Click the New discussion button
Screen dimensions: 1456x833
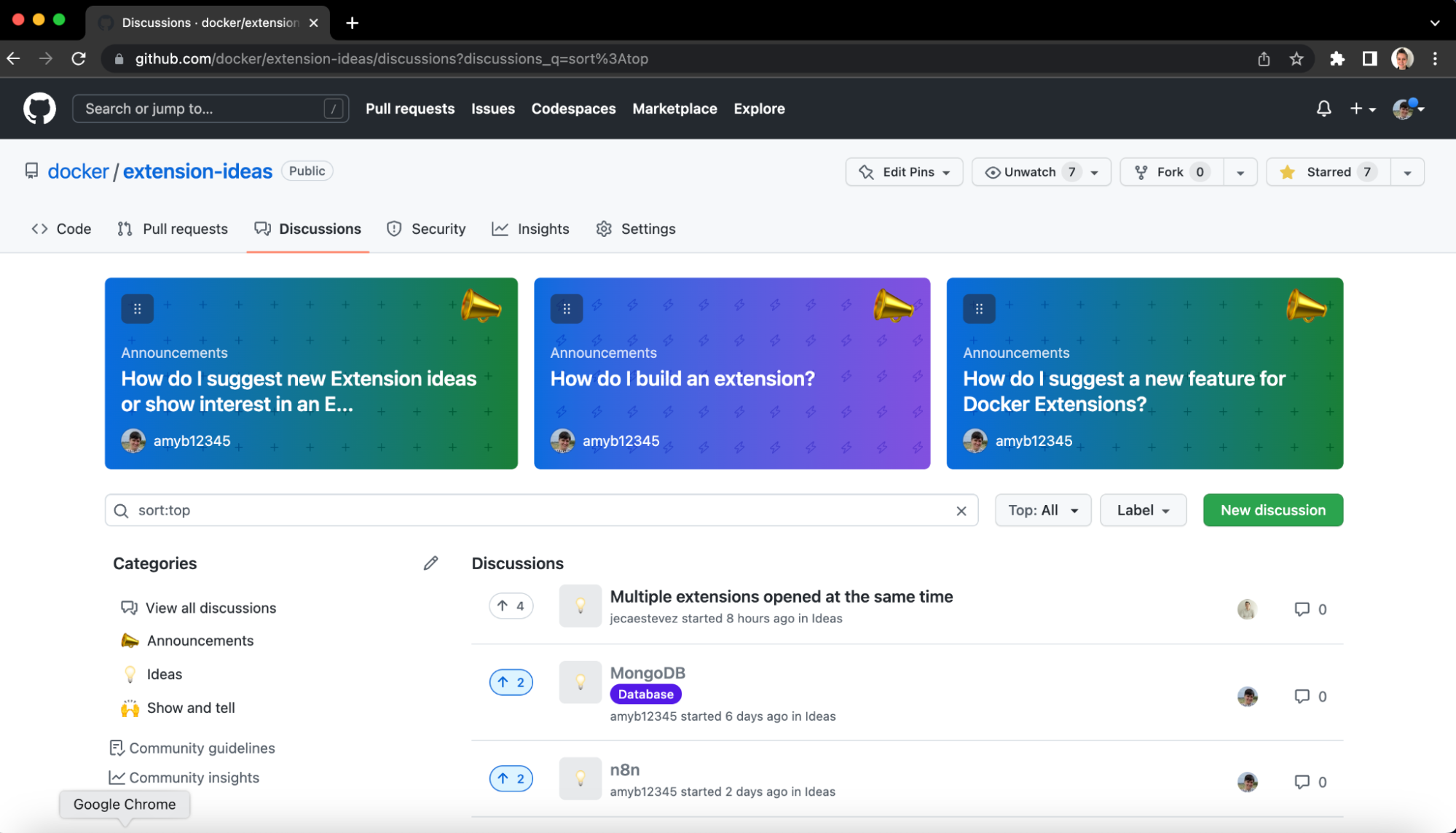click(1273, 510)
